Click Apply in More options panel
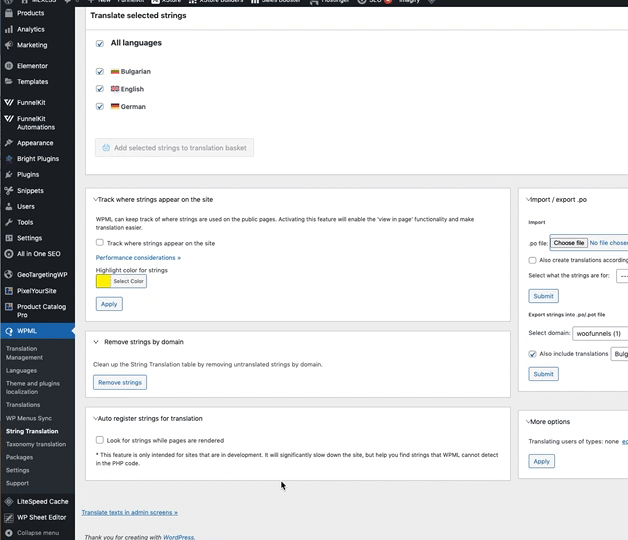This screenshot has width=628, height=540. pyautogui.click(x=541, y=461)
